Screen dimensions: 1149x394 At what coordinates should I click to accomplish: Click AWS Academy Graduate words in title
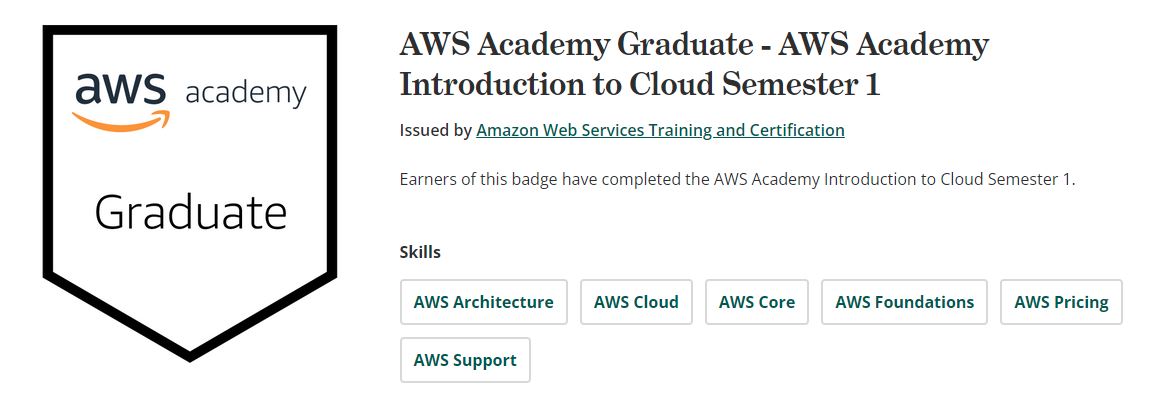(575, 46)
